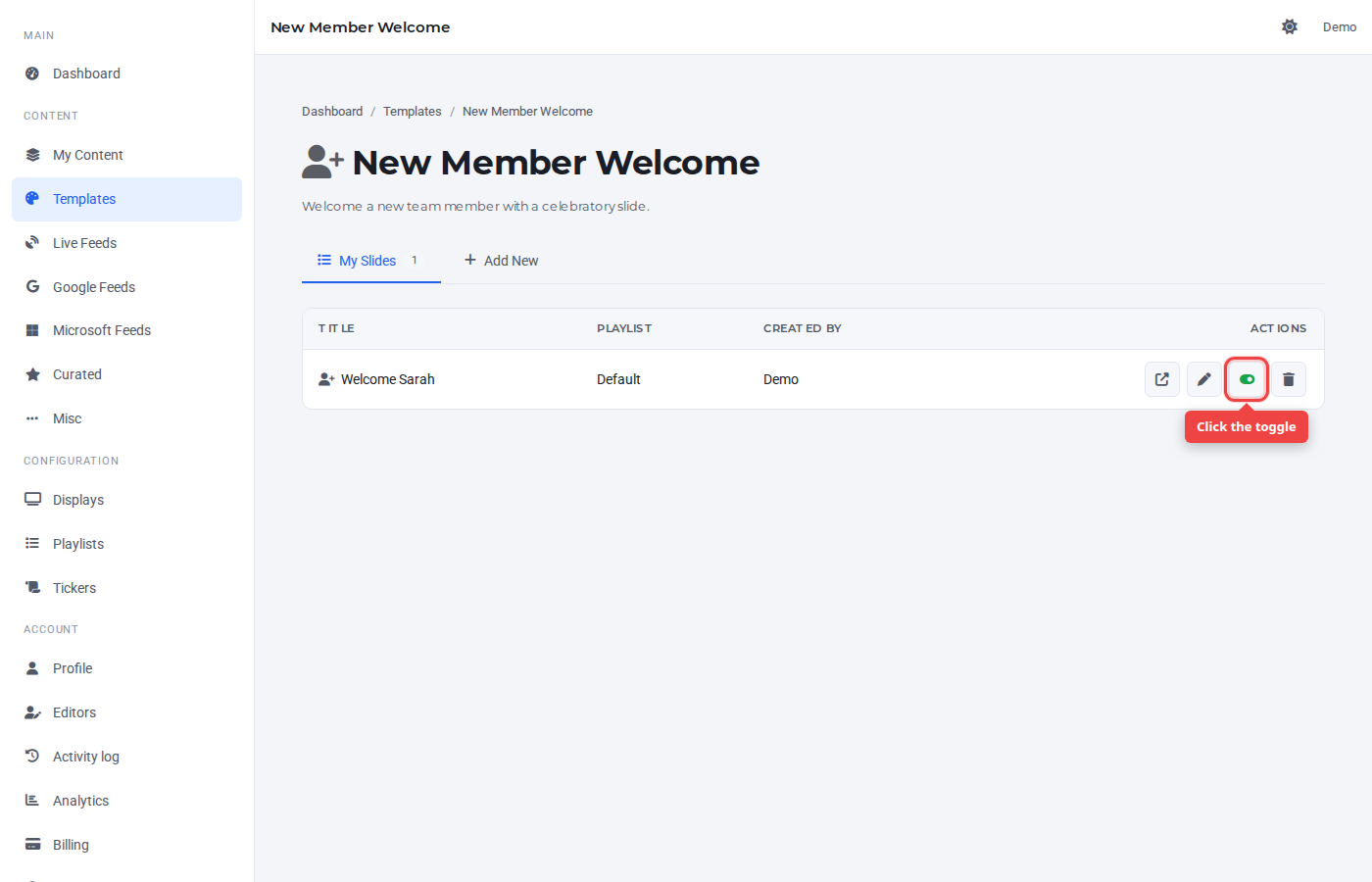Click the Welcome Sarah slide title

click(x=388, y=379)
